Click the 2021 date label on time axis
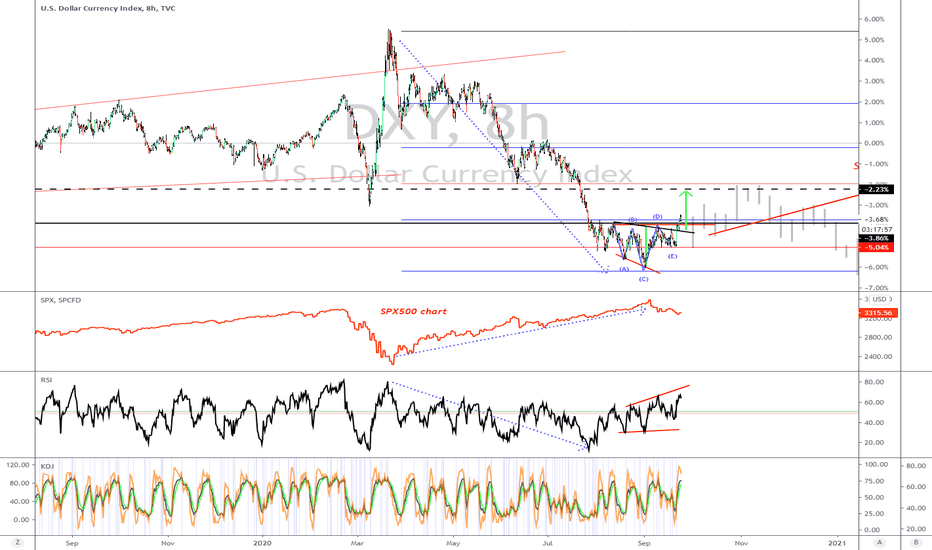This screenshot has height=550, width=932. [x=837, y=543]
